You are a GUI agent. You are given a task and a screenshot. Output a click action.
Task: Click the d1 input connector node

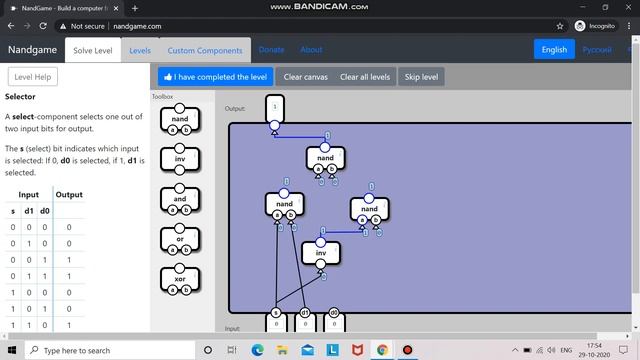(304, 313)
